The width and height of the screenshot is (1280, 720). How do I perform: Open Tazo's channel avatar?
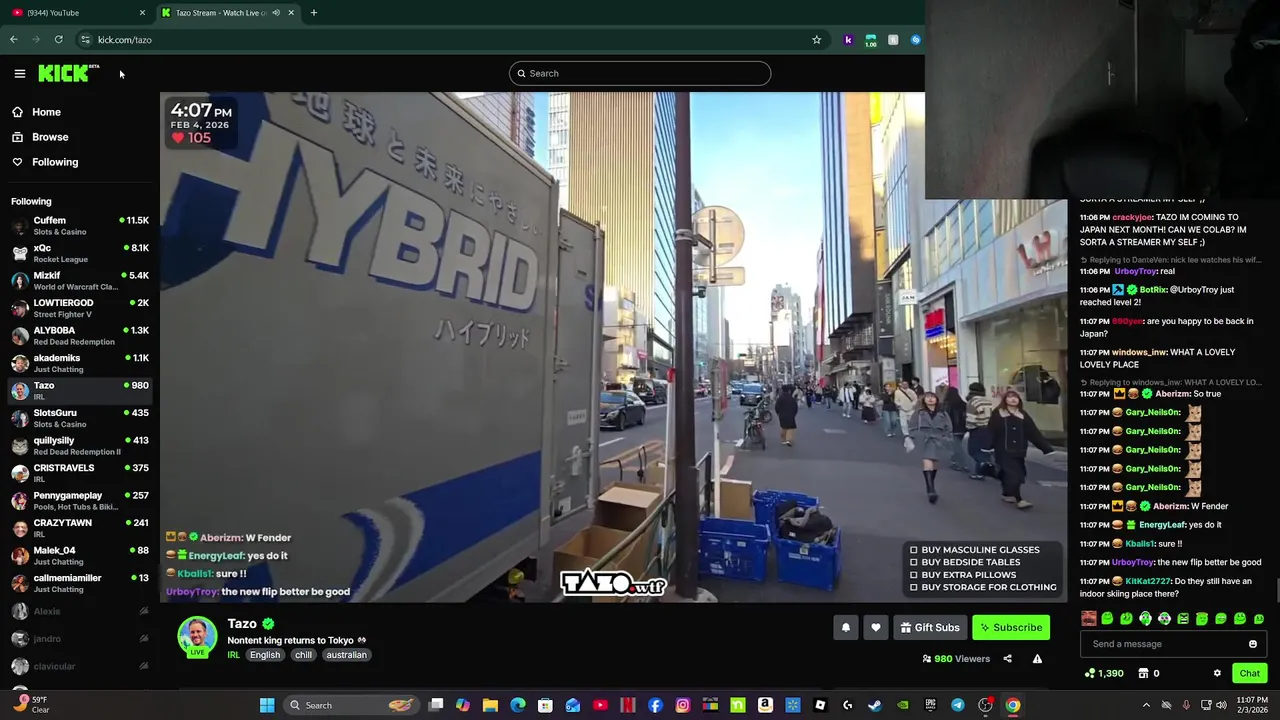[197, 637]
